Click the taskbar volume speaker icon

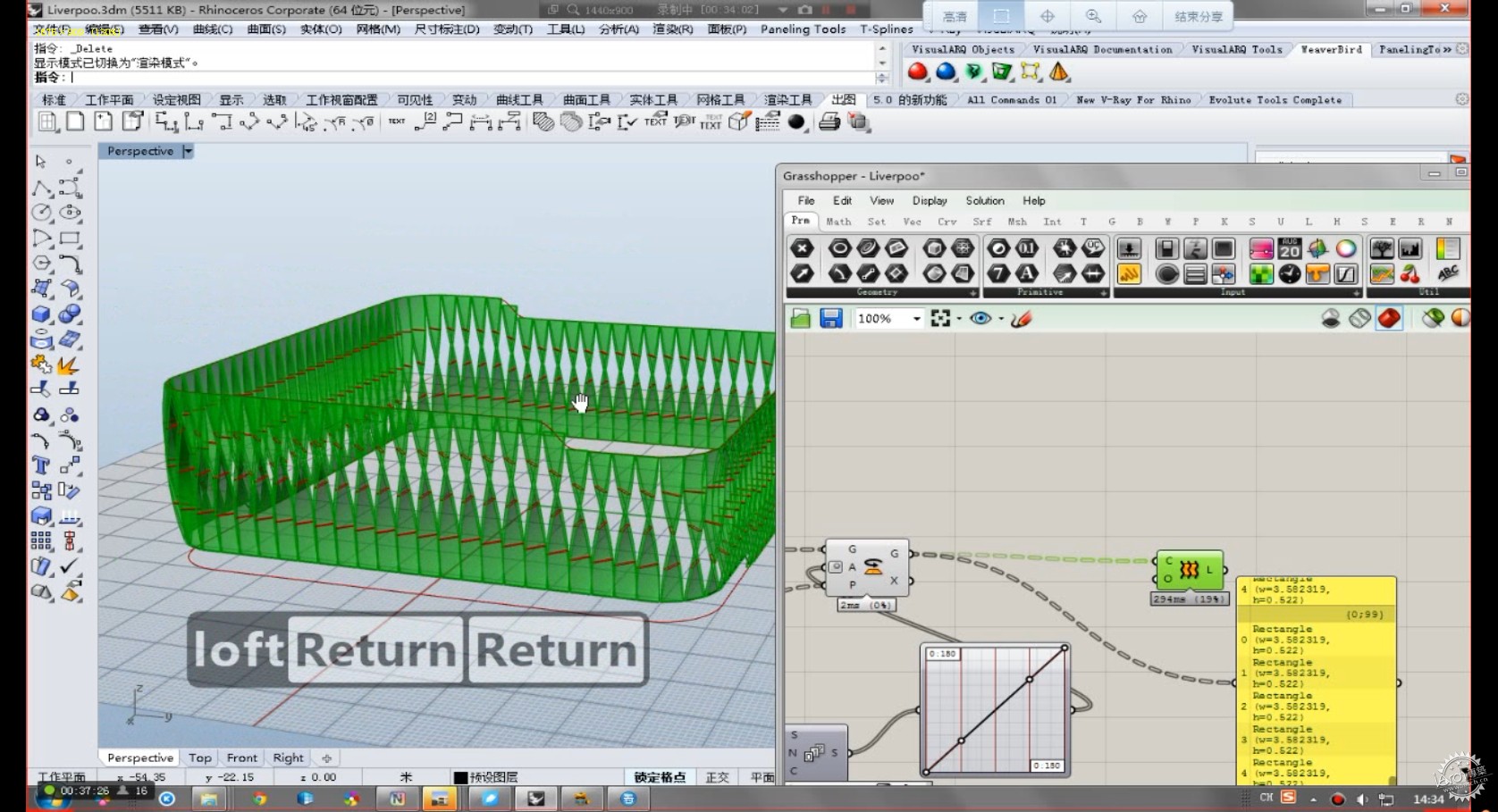(1361, 799)
